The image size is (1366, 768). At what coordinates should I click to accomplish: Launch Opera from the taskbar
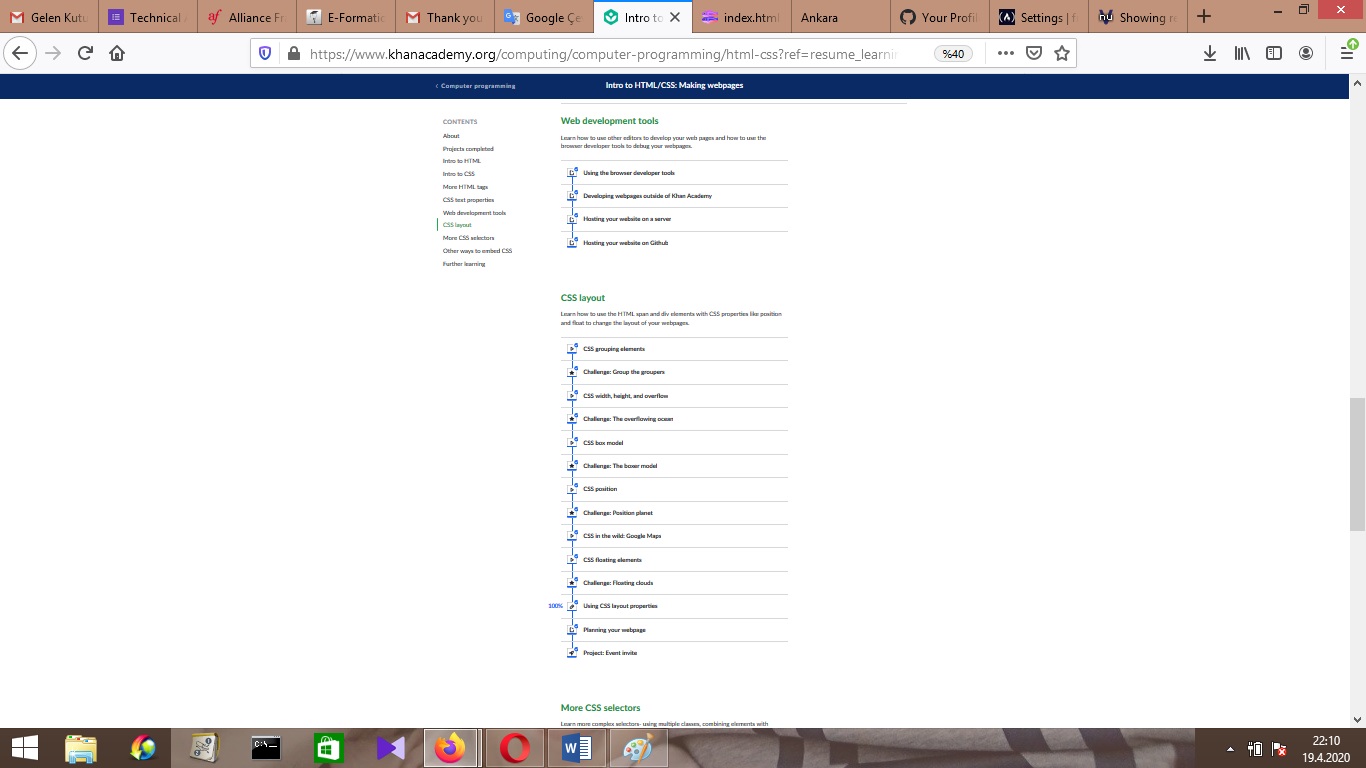[x=515, y=748]
